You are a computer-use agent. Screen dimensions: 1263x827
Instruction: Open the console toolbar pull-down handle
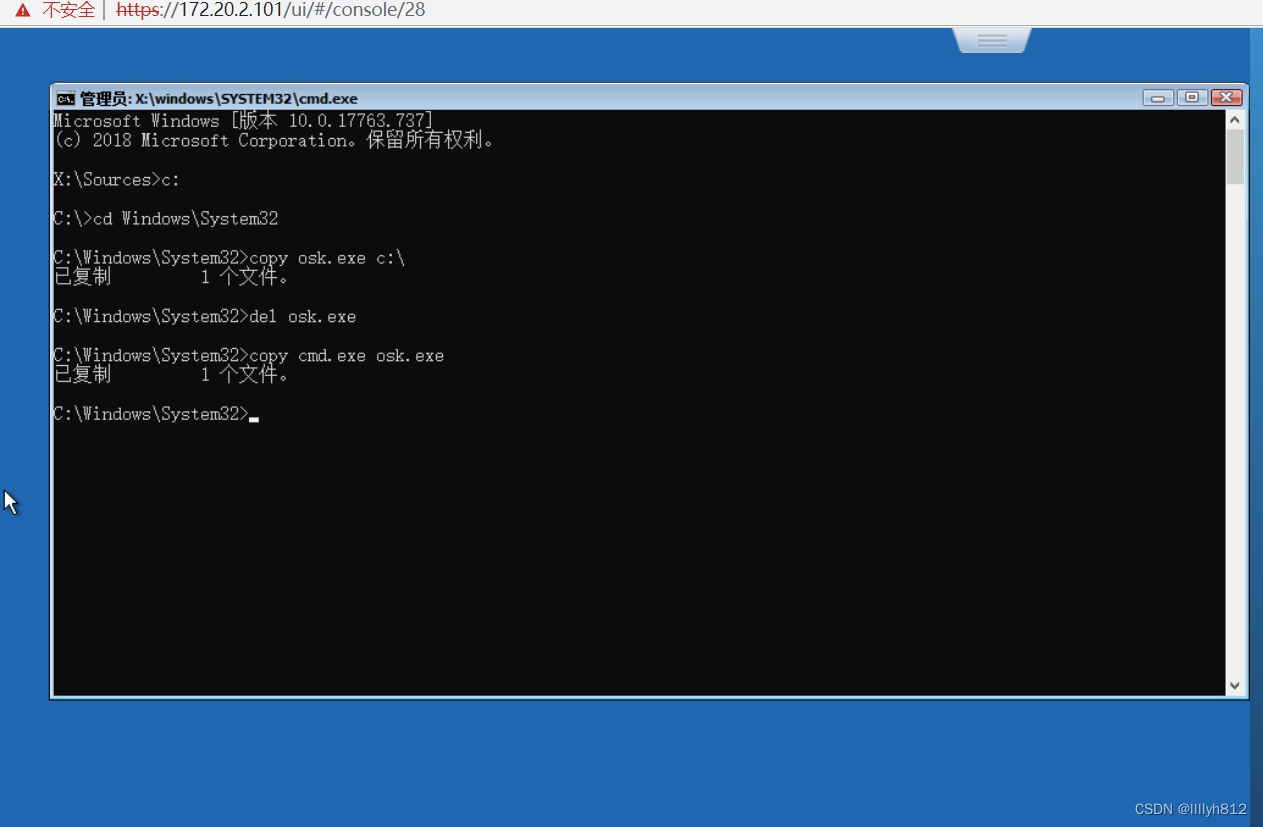[x=991, y=40]
